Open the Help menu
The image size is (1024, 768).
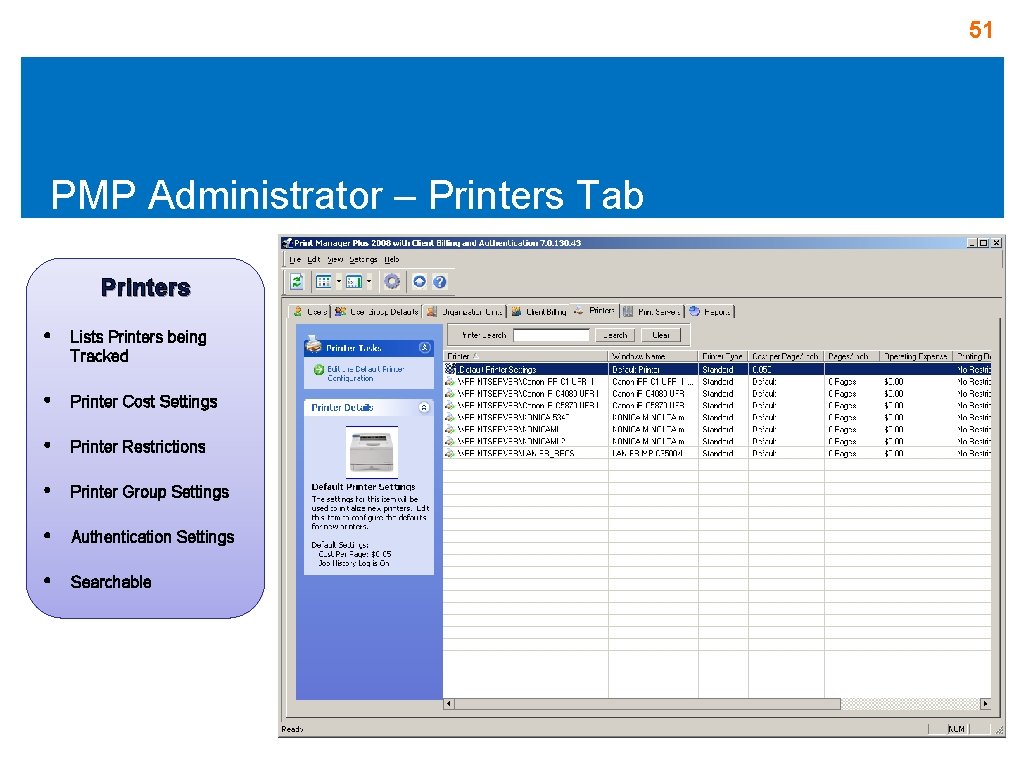[392, 259]
